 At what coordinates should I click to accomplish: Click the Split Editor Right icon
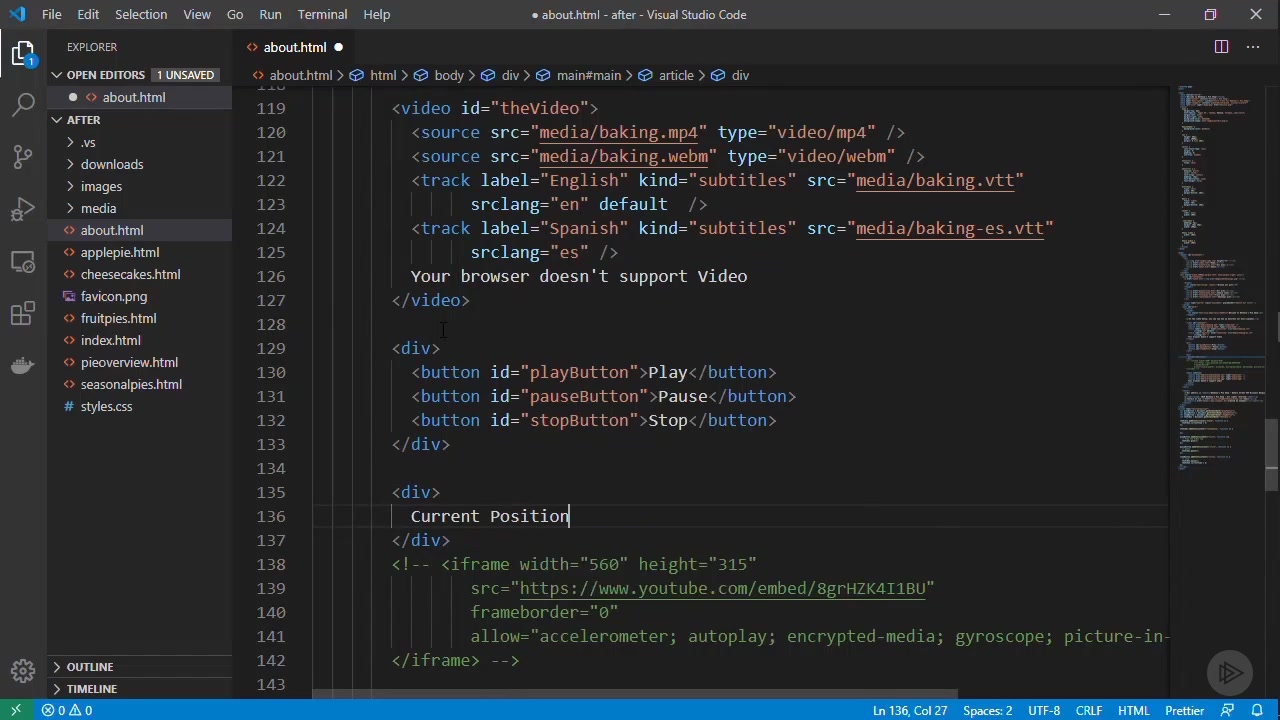pyautogui.click(x=1221, y=47)
